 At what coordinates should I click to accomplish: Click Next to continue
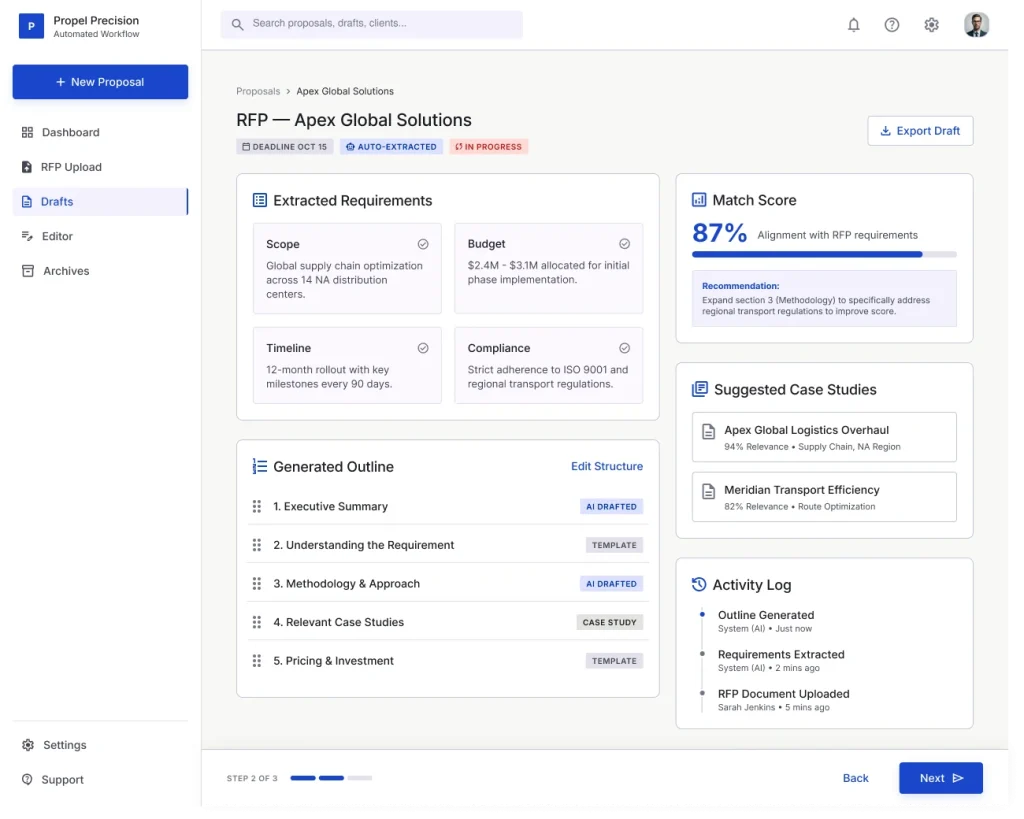(x=940, y=778)
